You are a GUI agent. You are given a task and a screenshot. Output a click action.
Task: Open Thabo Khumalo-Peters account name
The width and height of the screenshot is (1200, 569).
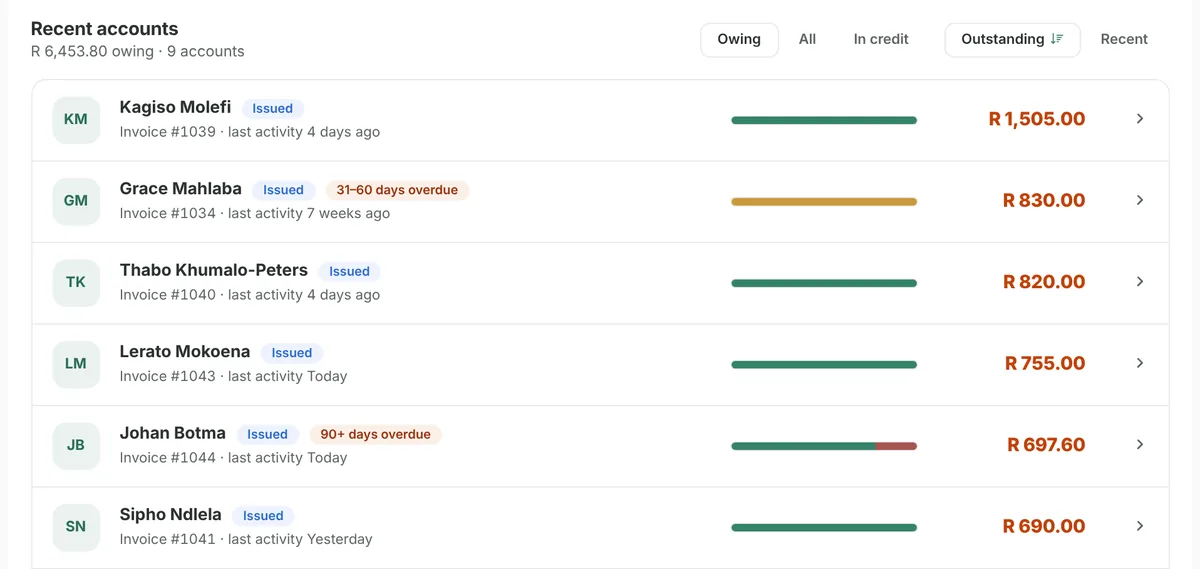(x=213, y=270)
